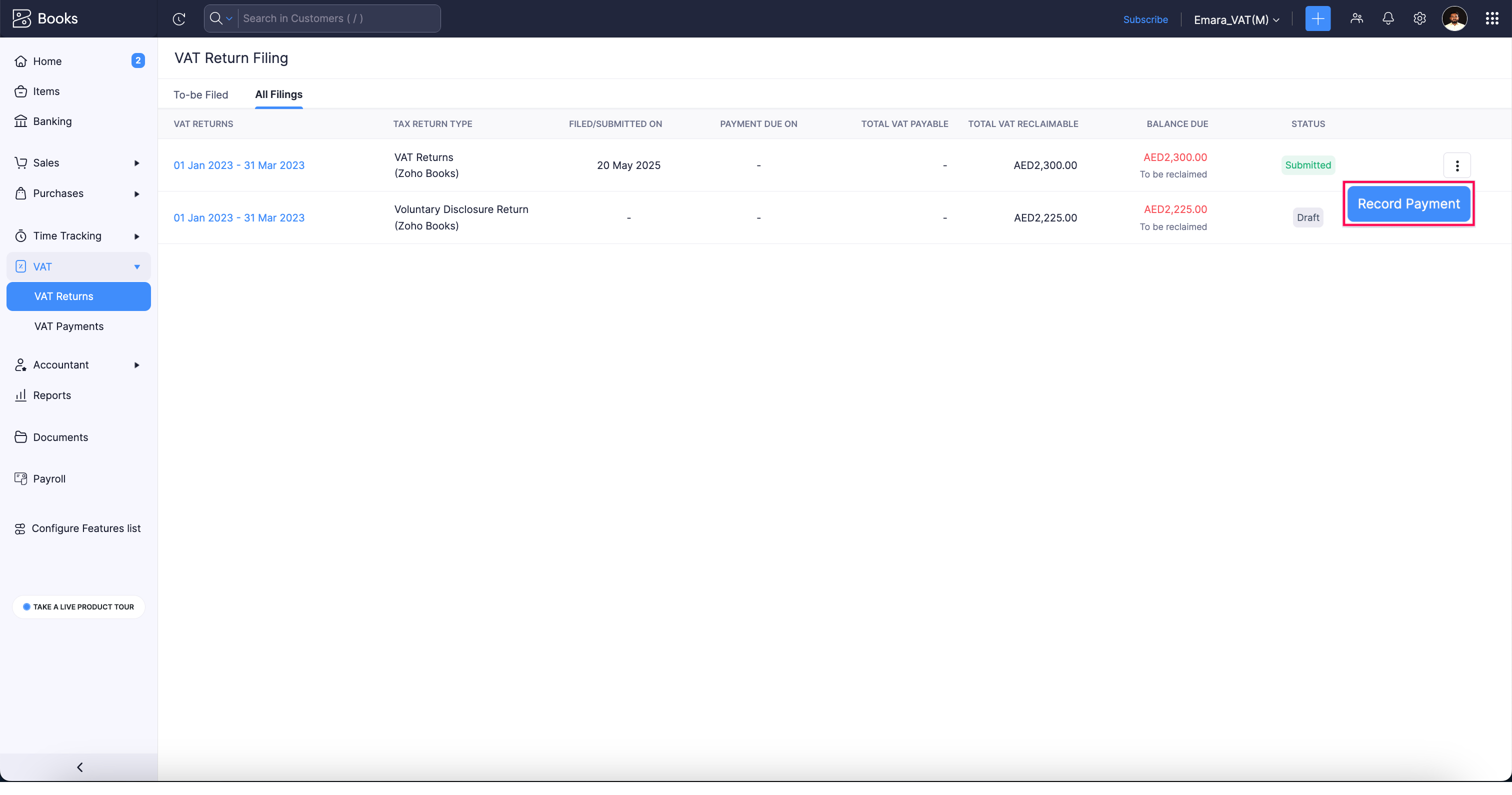Click the Home notification badge 2
This screenshot has height=795, width=1512.
coord(138,60)
